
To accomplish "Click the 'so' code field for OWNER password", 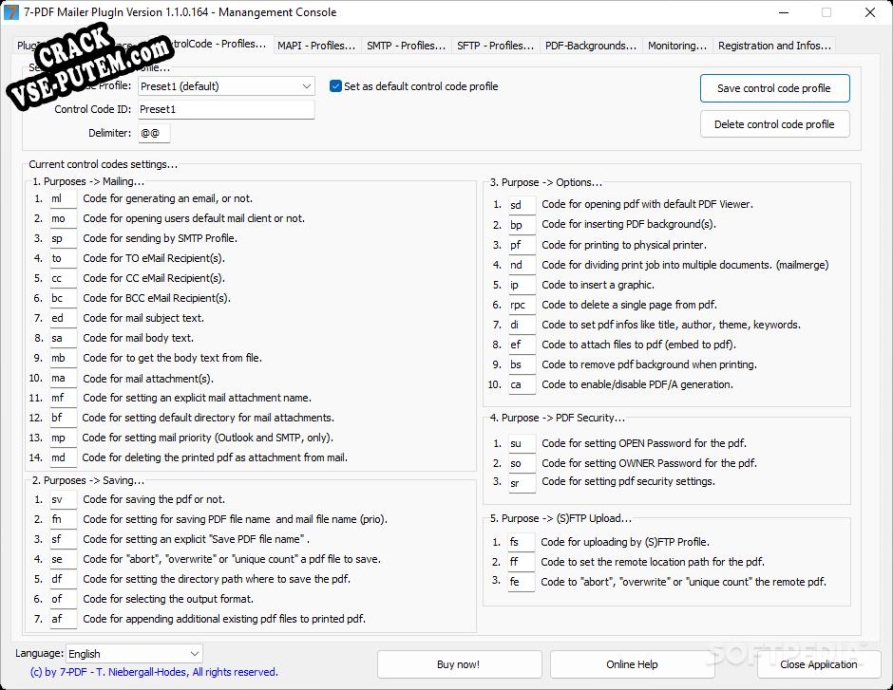I will click(522, 463).
